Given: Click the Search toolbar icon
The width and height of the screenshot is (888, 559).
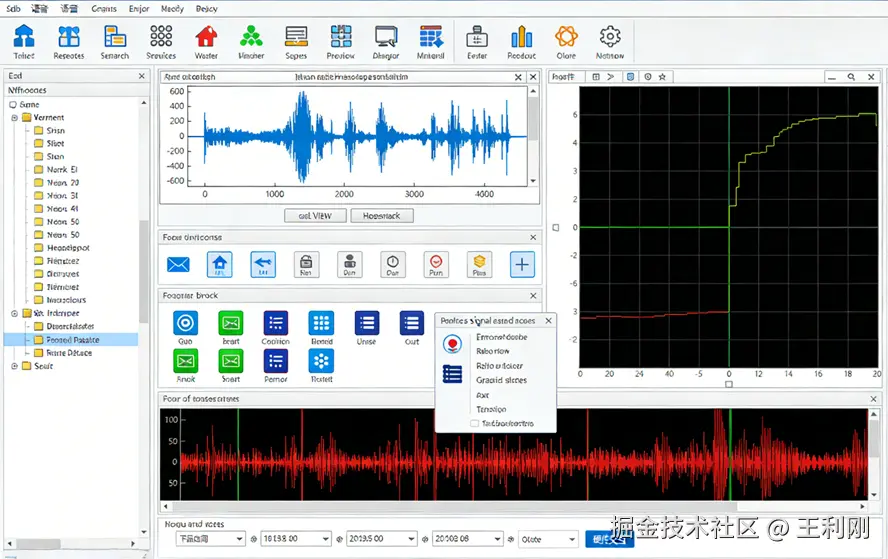Looking at the screenshot, I should tap(114, 38).
